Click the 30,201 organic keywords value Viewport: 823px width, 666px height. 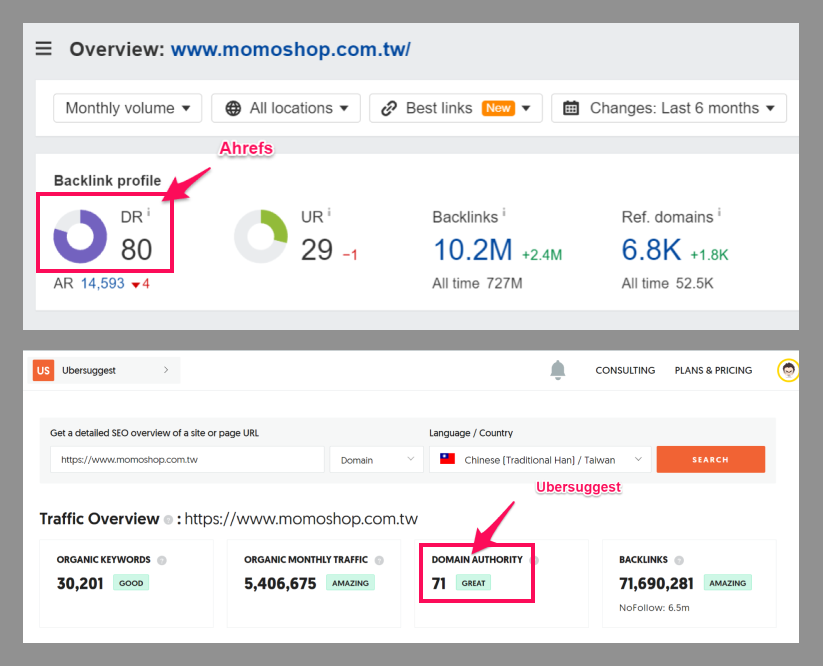[80, 584]
